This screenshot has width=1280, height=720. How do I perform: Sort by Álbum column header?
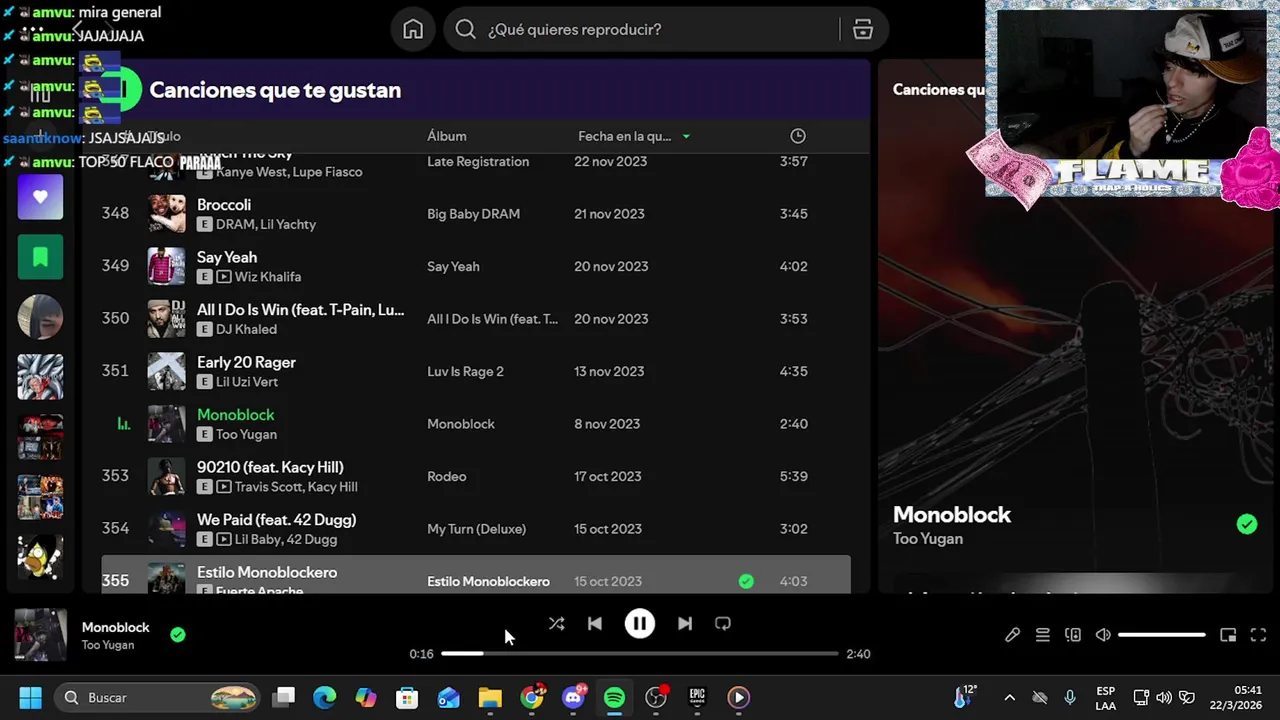(x=447, y=136)
